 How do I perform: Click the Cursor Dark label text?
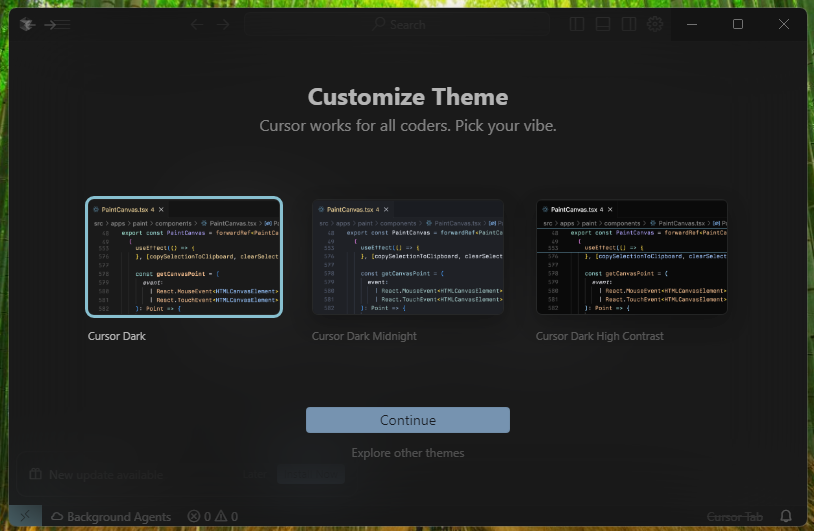(116, 336)
